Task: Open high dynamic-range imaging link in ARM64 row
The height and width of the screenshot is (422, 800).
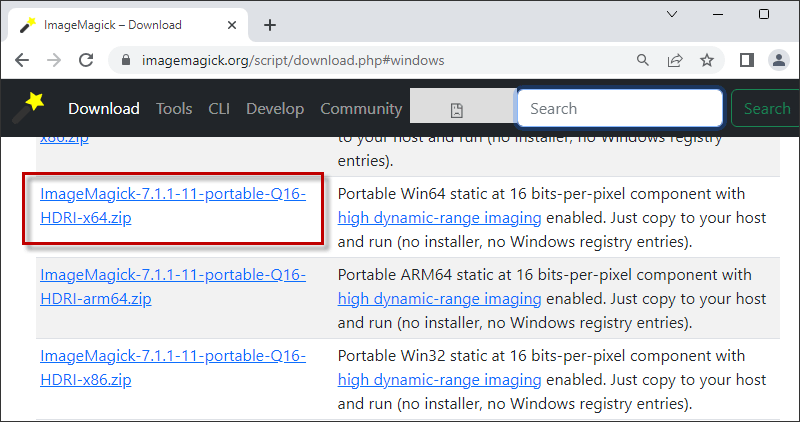Action: [x=439, y=299]
